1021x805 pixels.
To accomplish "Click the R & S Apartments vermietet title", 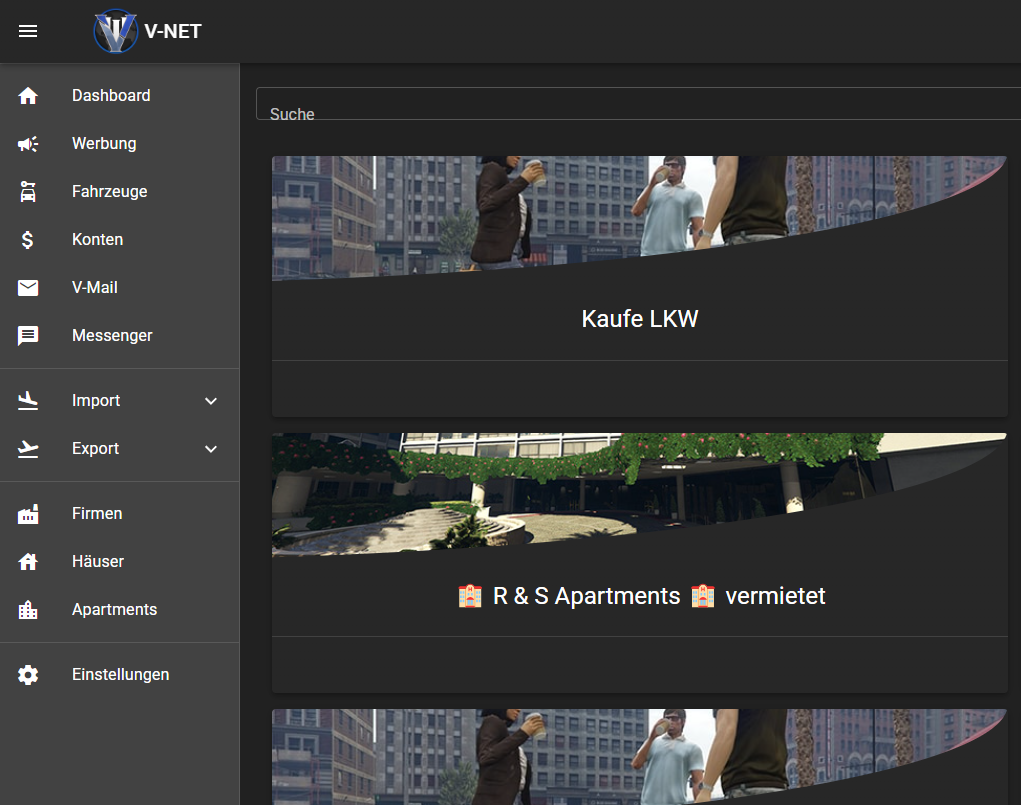I will [642, 596].
